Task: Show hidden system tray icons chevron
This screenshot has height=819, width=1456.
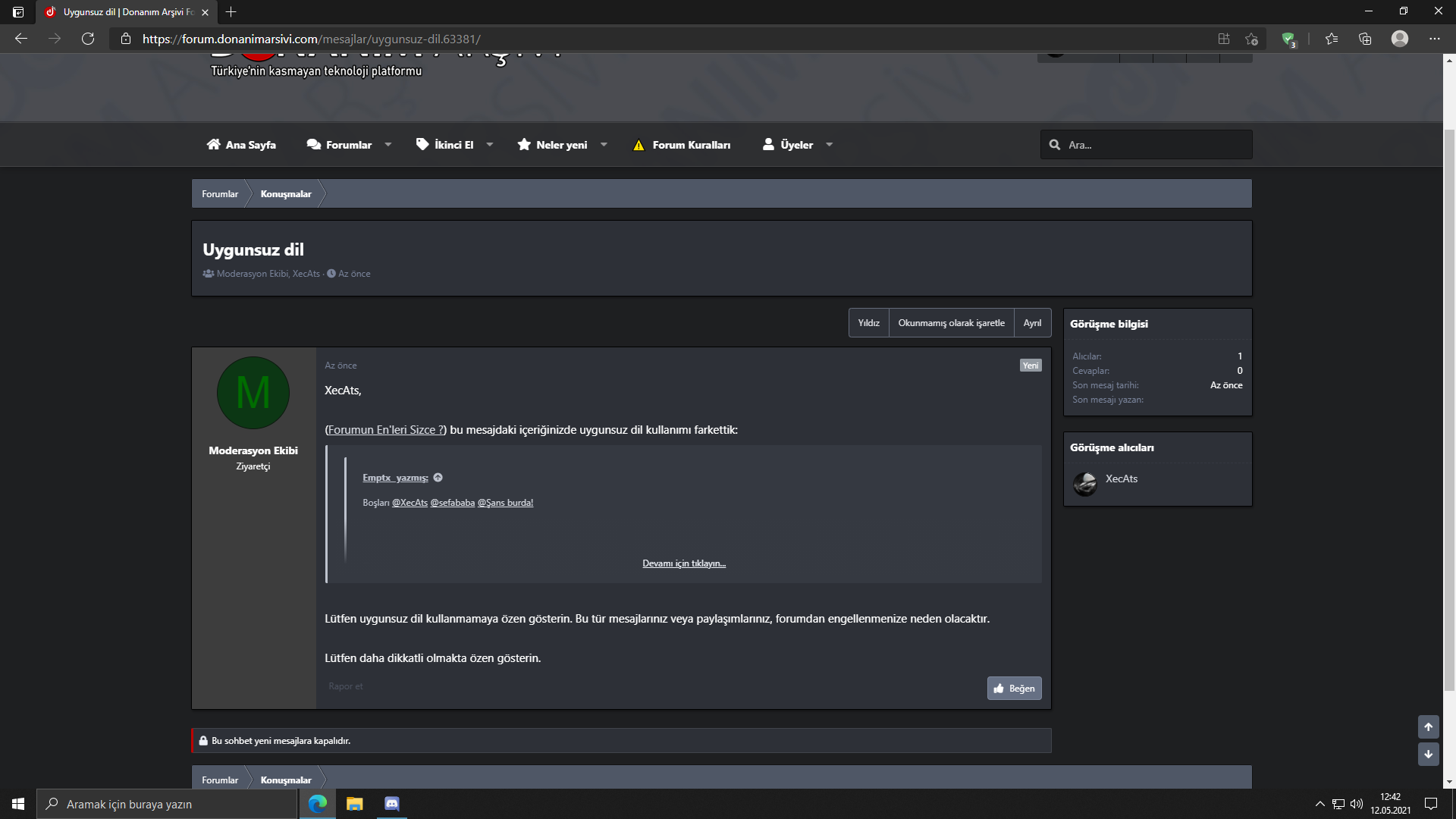Action: [1319, 804]
